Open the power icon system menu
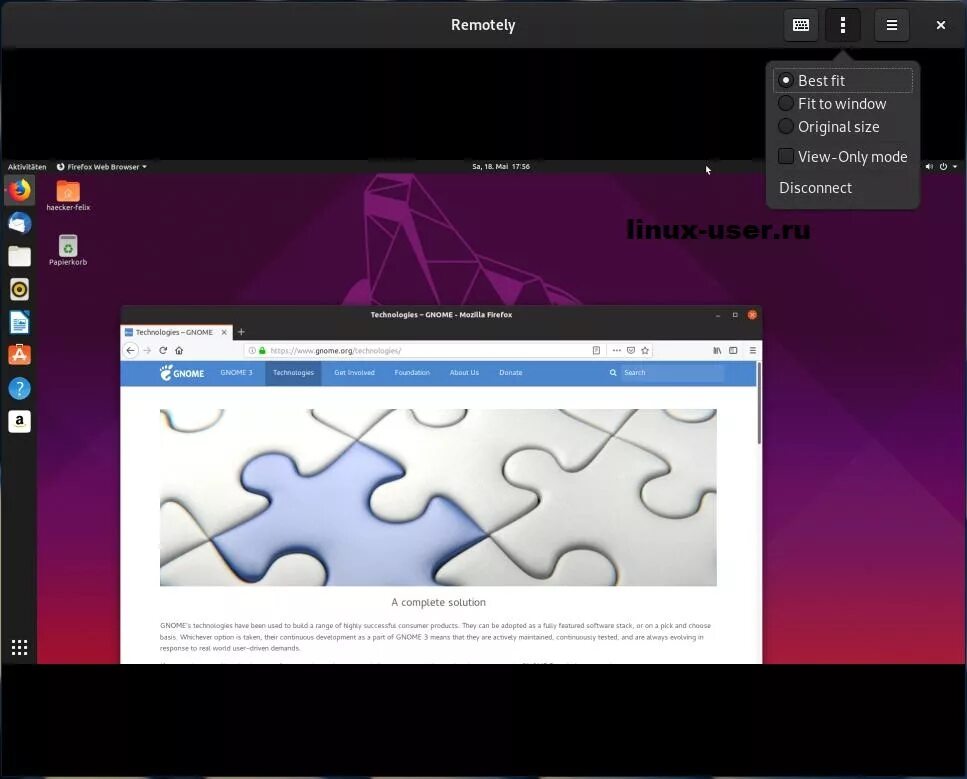Image resolution: width=967 pixels, height=779 pixels. tap(943, 167)
